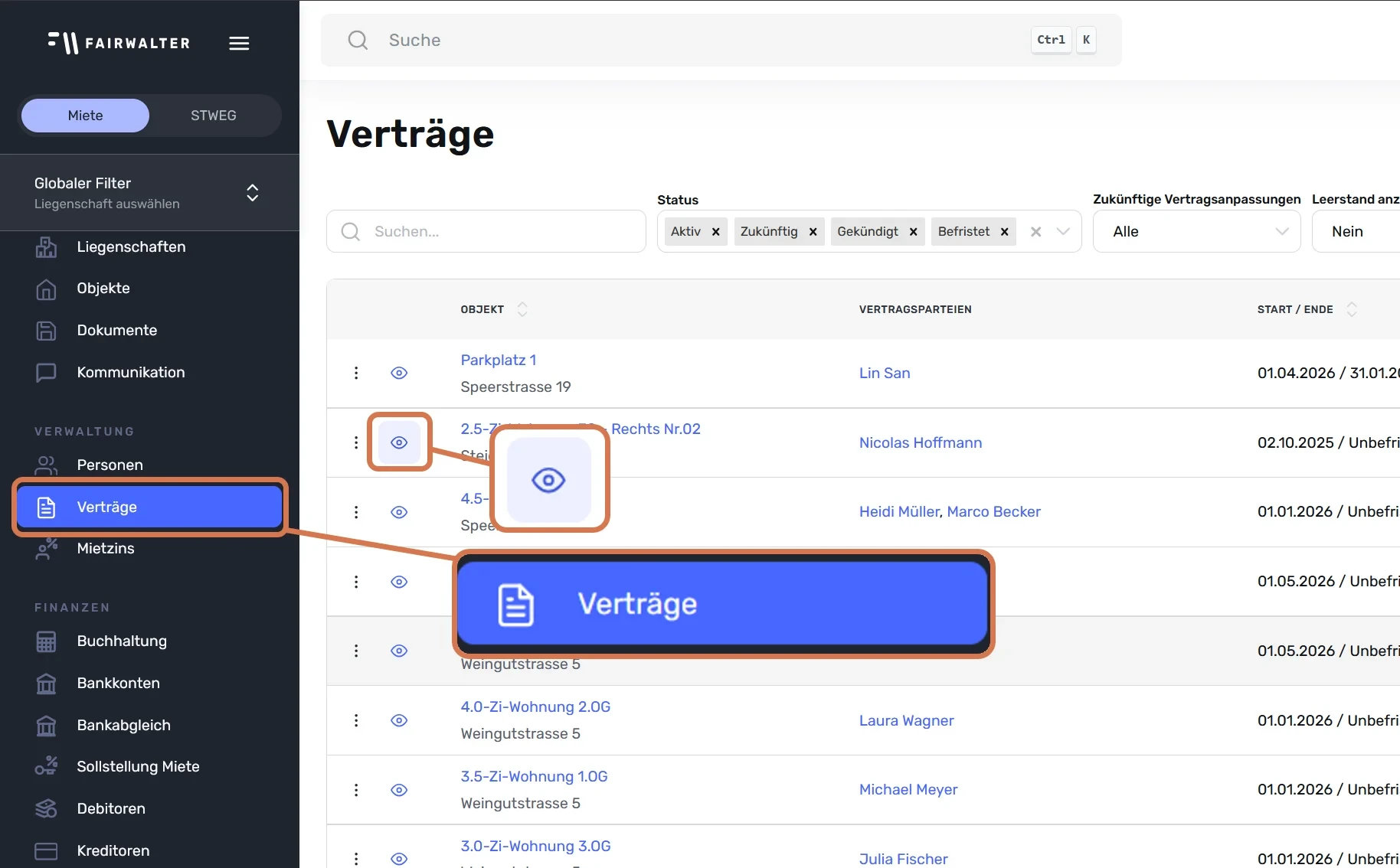Click the Mietzins sidebar icon

pyautogui.click(x=46, y=549)
